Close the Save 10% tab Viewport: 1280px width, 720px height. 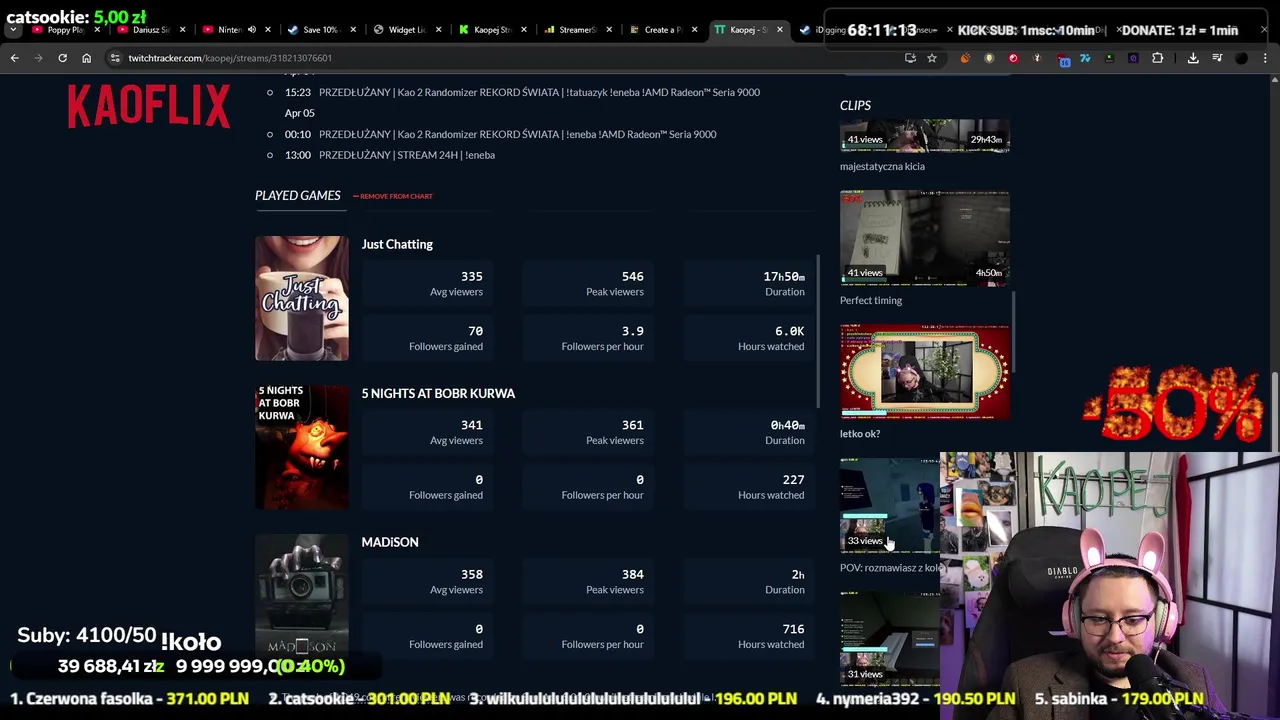352,30
